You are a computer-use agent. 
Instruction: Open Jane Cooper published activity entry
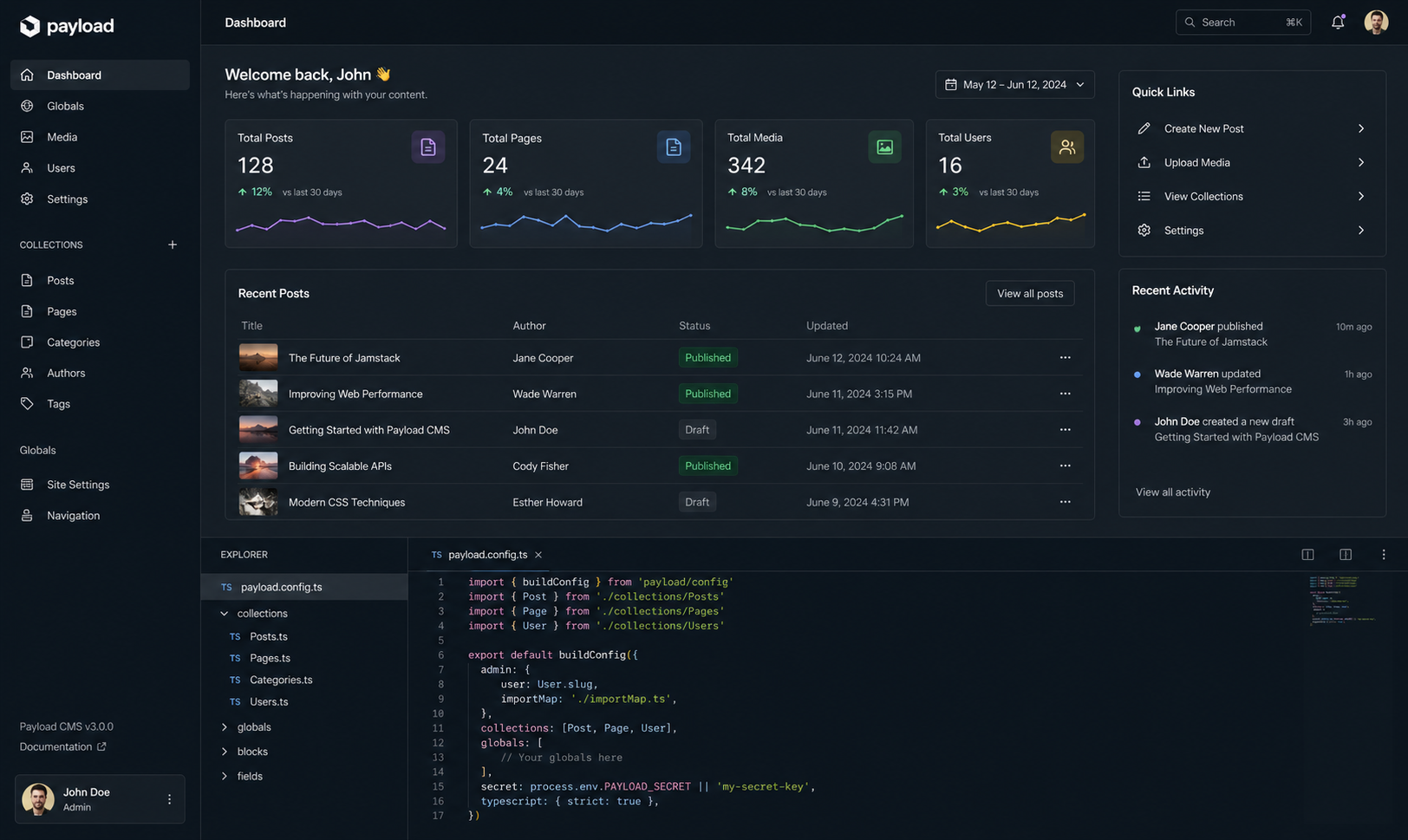tap(1252, 335)
